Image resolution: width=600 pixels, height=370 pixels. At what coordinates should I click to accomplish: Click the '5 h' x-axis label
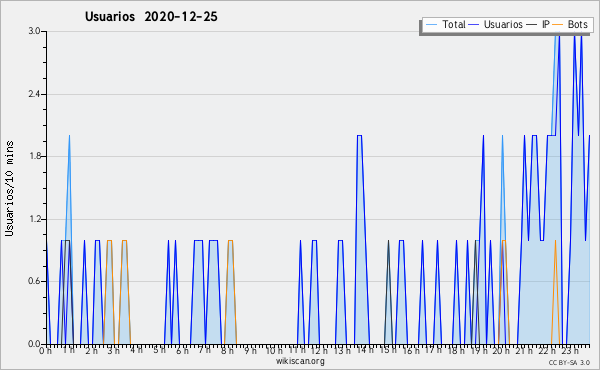[x=159, y=350]
